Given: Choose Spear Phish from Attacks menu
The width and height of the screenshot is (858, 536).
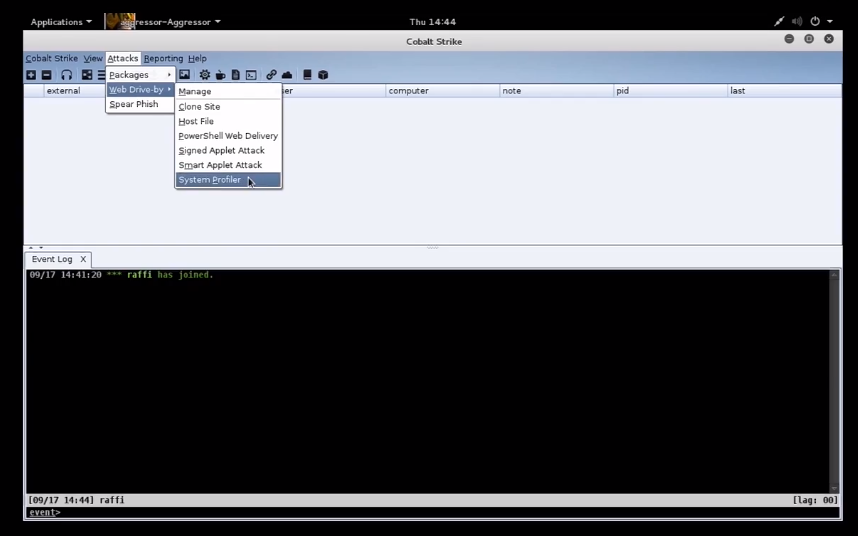Looking at the screenshot, I should pos(140,104).
